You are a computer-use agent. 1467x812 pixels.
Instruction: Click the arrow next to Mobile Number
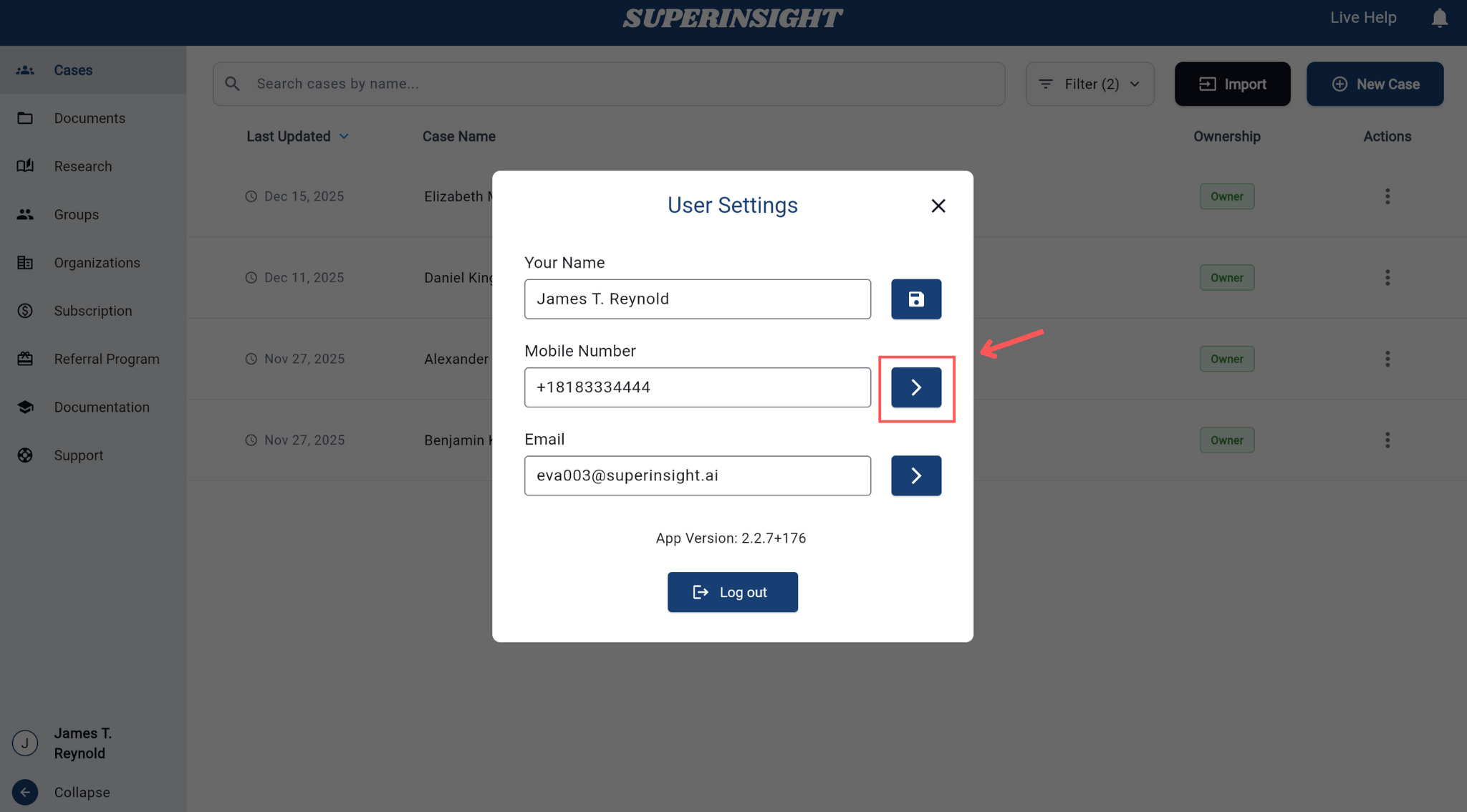tap(915, 387)
